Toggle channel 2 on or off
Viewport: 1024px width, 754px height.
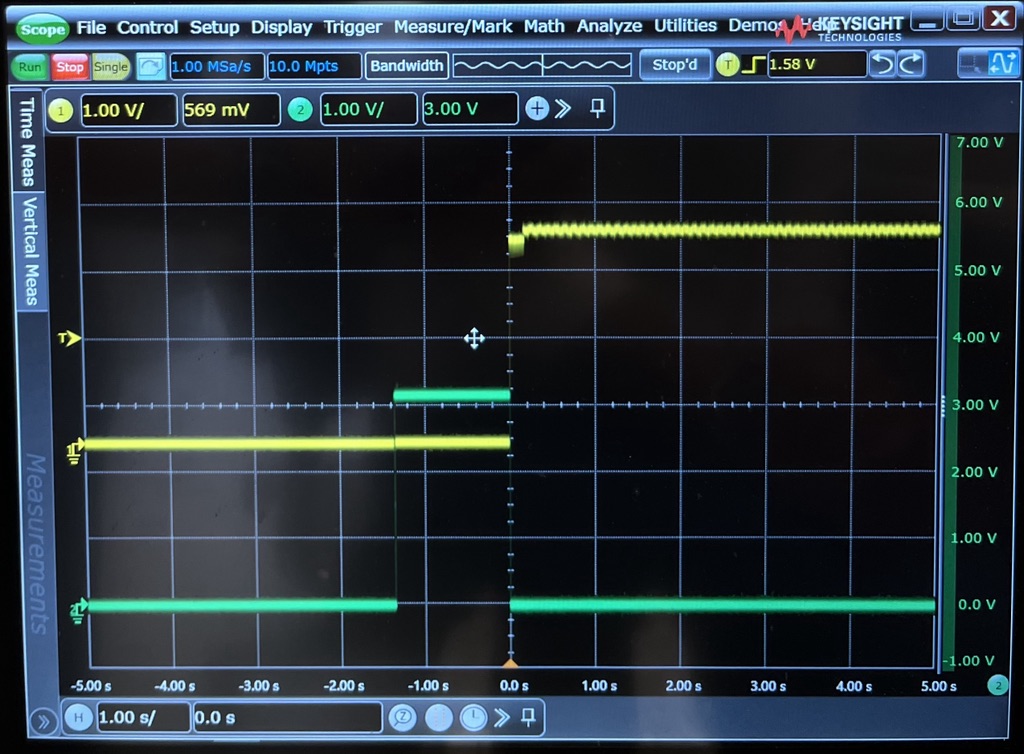[300, 110]
